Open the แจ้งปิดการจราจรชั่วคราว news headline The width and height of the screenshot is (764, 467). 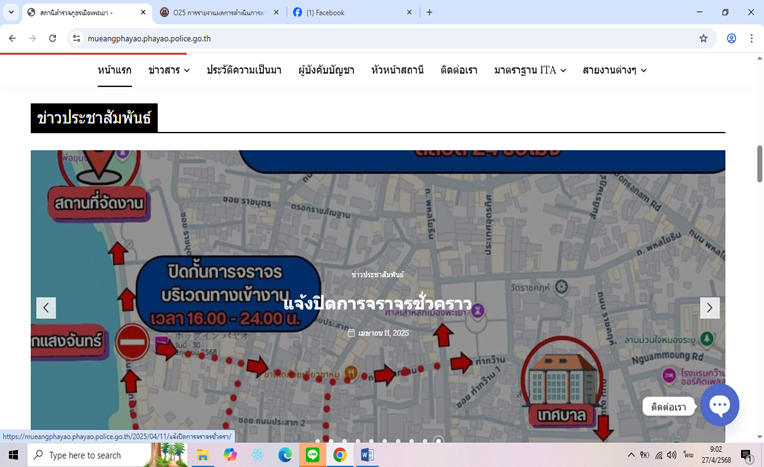[377, 304]
